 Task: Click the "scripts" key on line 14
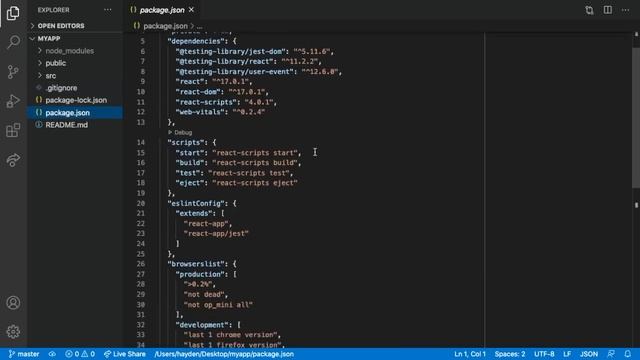point(186,142)
